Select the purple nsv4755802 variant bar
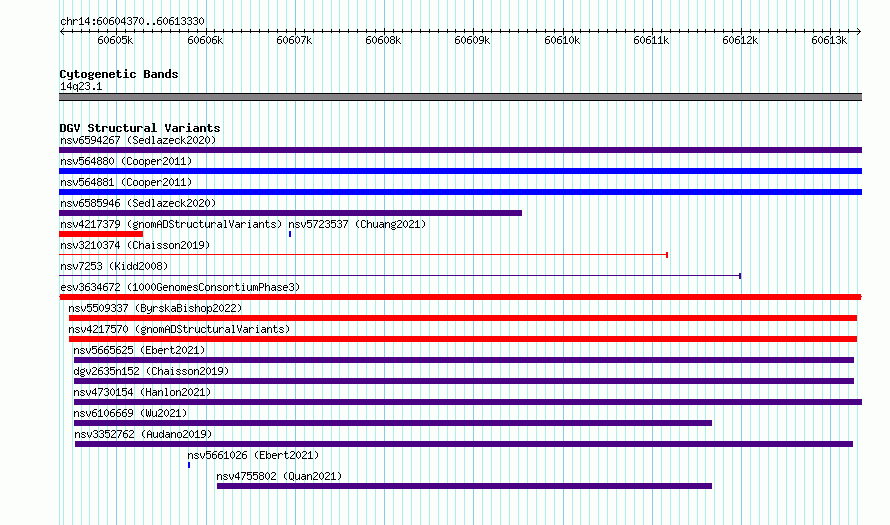The image size is (890, 525). 464,486
